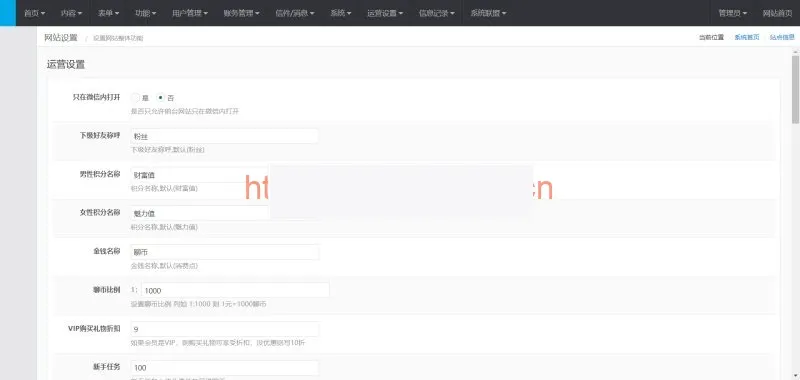Viewport: 800px width, 380px height.
Task: Open the 站点信息 link
Action: coord(782,37)
